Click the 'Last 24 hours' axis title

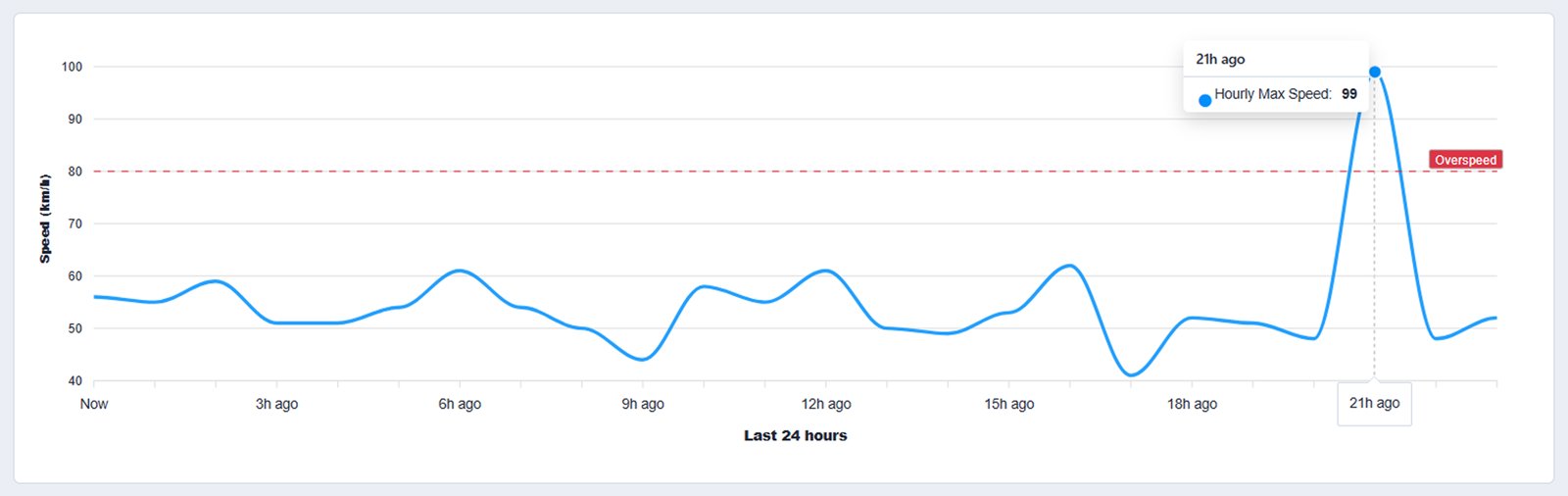click(795, 435)
